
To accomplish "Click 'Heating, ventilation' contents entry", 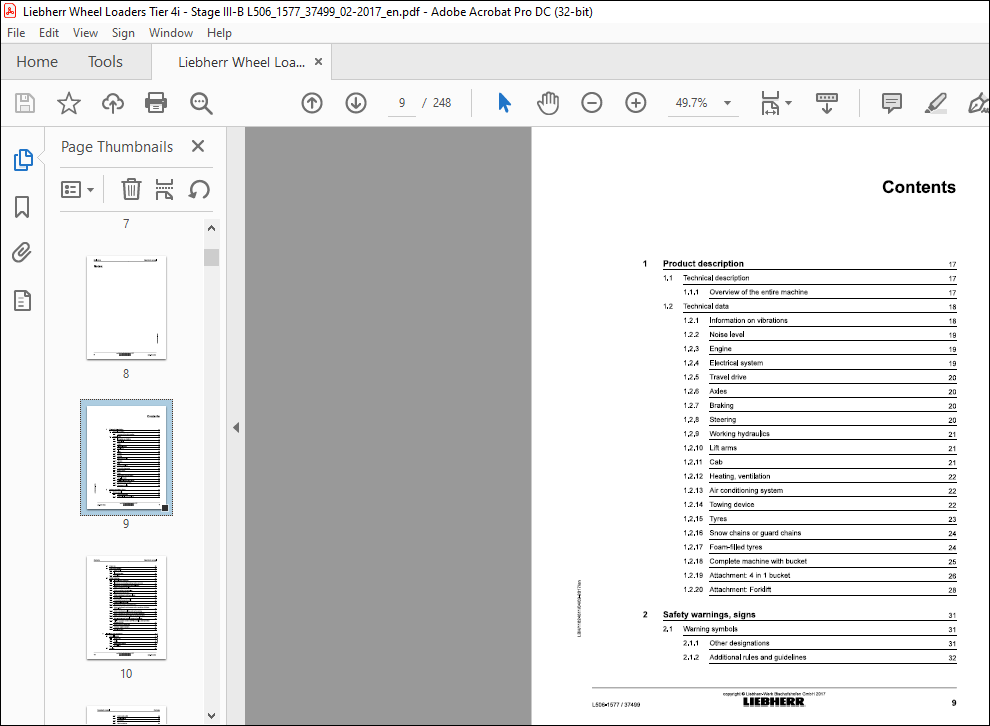I will coord(739,476).
